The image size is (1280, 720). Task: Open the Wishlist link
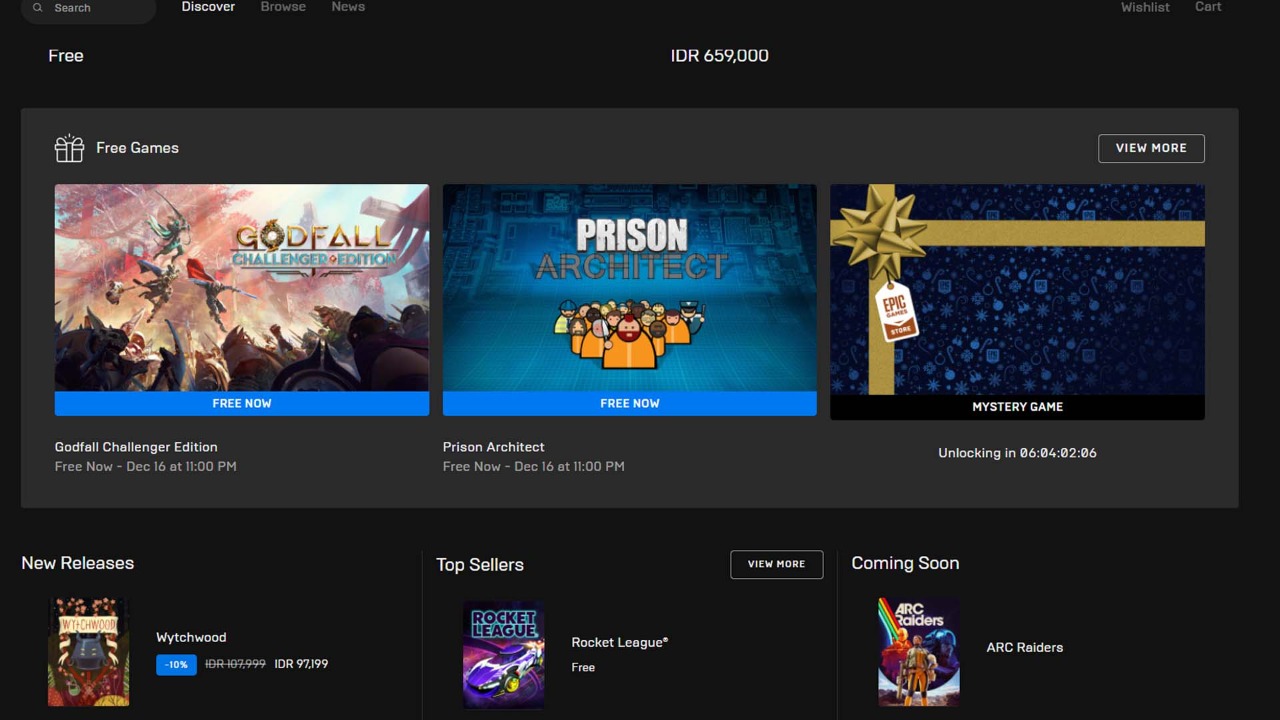point(1145,7)
